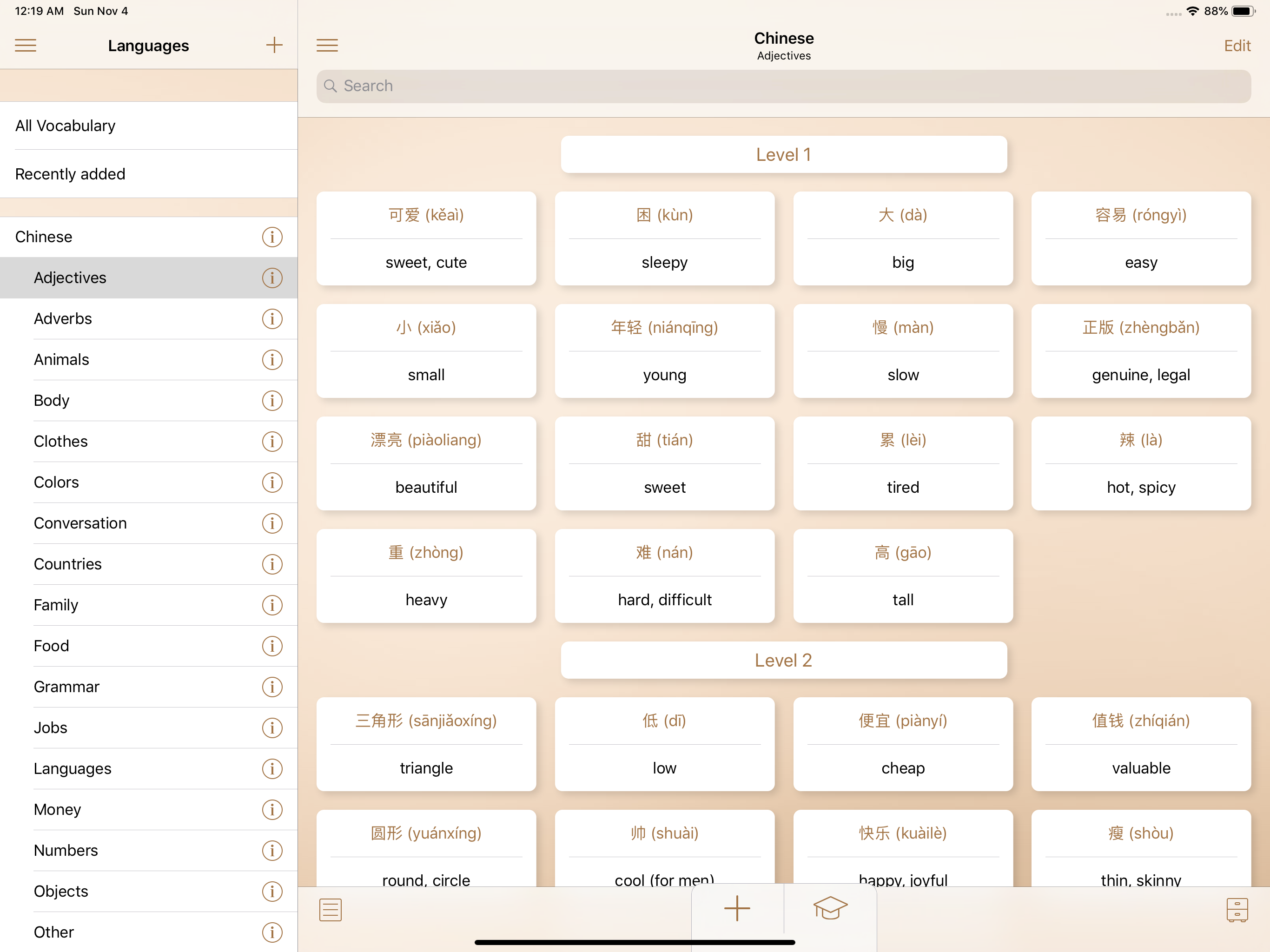Open the 正版 genuine, legal card
This screenshot has width=1270, height=952.
tap(1141, 351)
